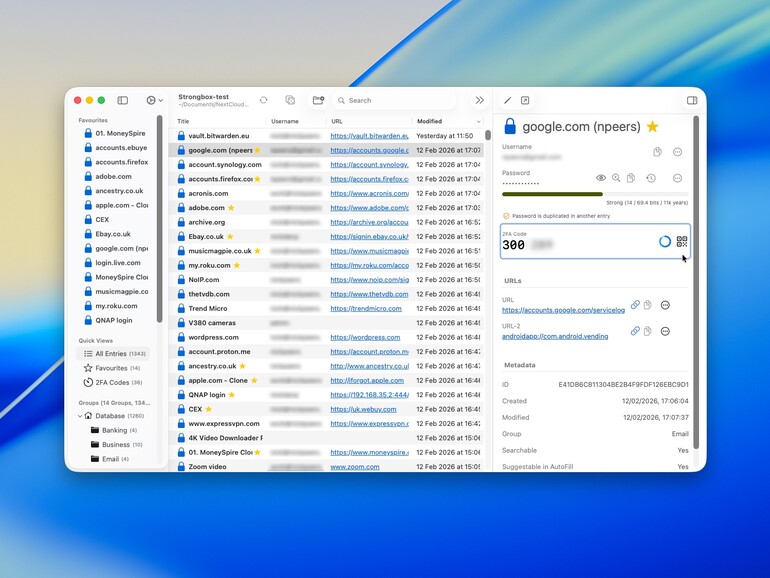Launch the URL-2 chain-link icon

pos(635,331)
